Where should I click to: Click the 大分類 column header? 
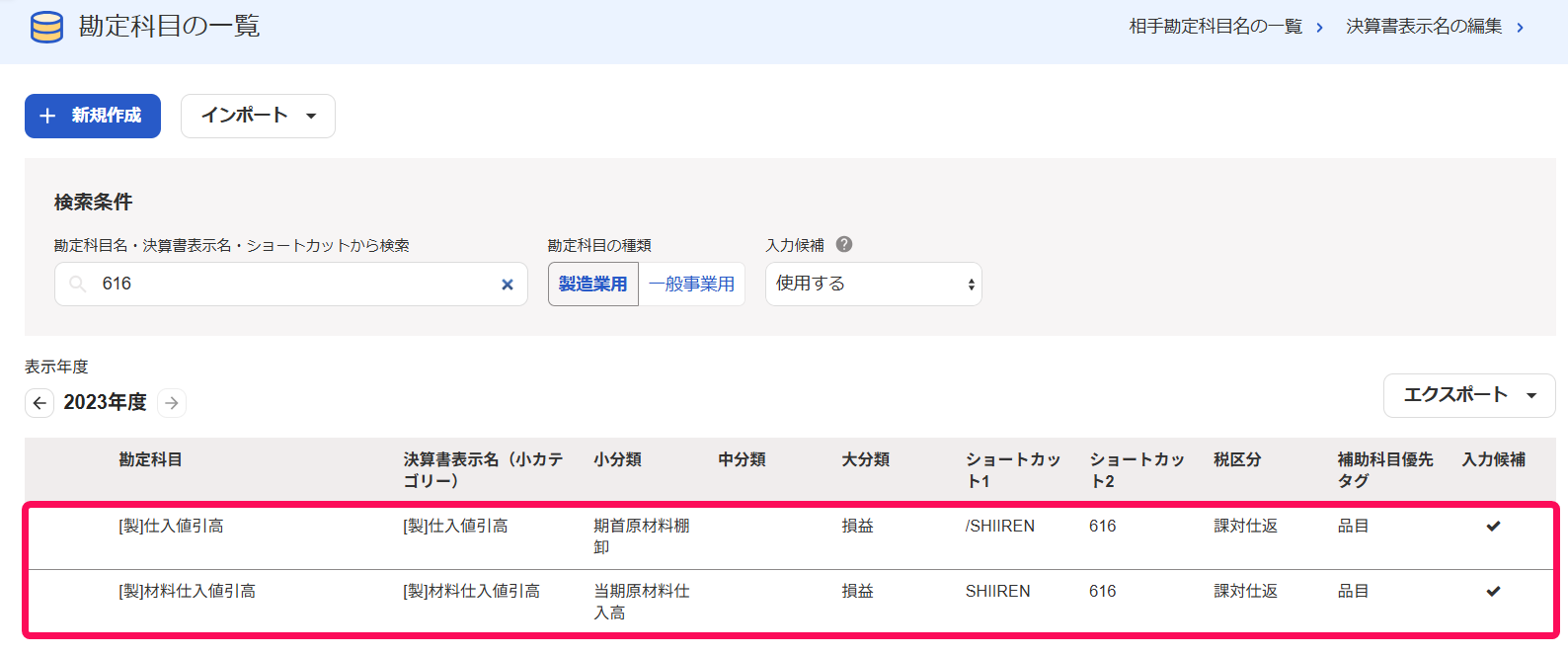coord(866,459)
